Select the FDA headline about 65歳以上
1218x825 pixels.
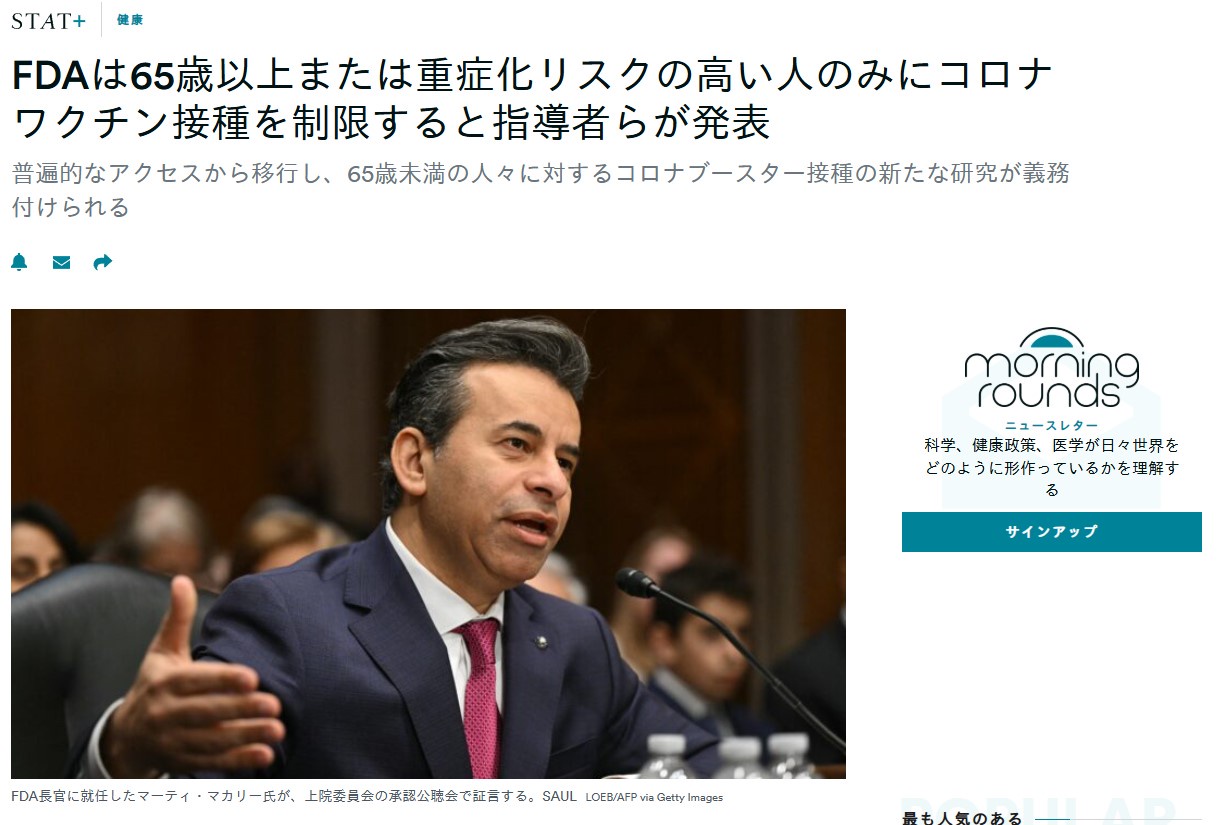[533, 100]
